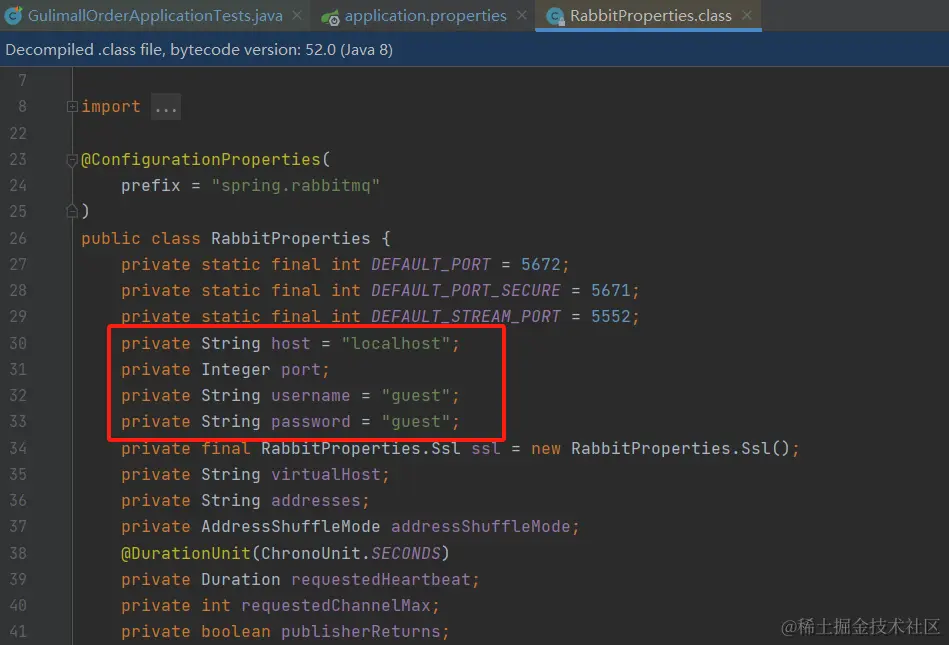Click the virtualHost field
This screenshot has width=949, height=645.
coord(326,474)
